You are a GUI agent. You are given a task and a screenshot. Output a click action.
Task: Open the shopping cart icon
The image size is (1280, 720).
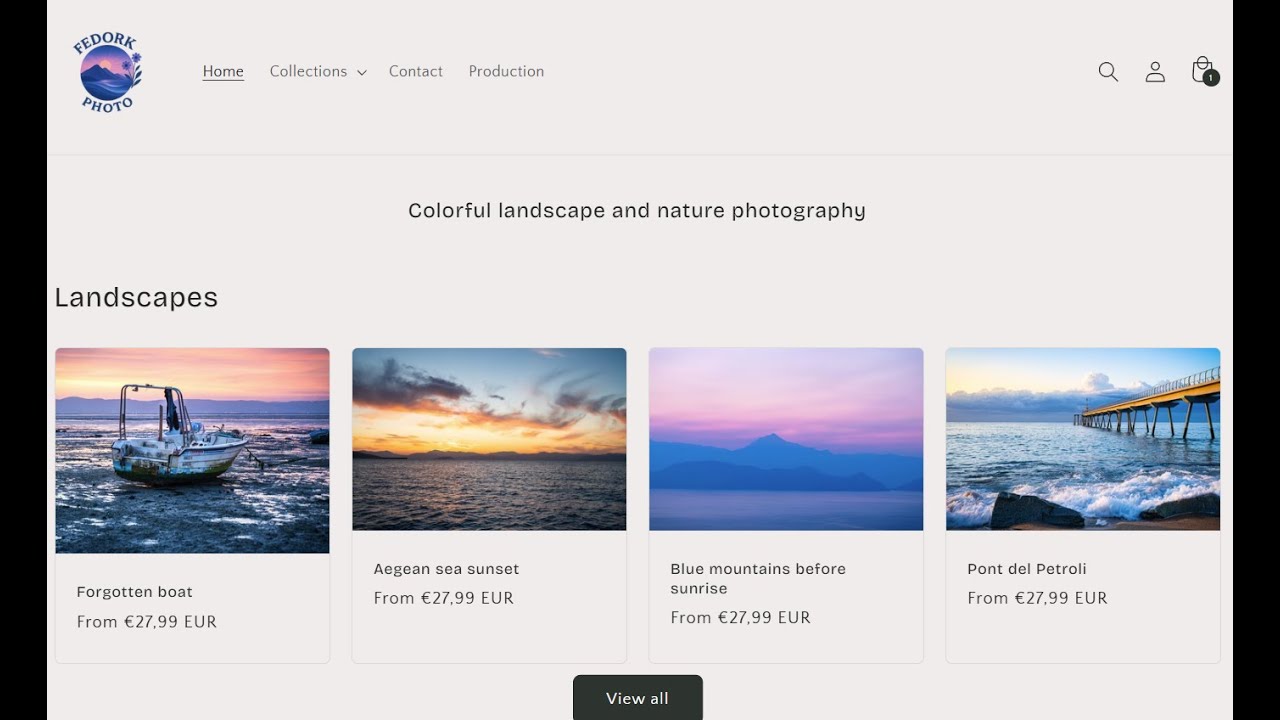click(x=1203, y=71)
